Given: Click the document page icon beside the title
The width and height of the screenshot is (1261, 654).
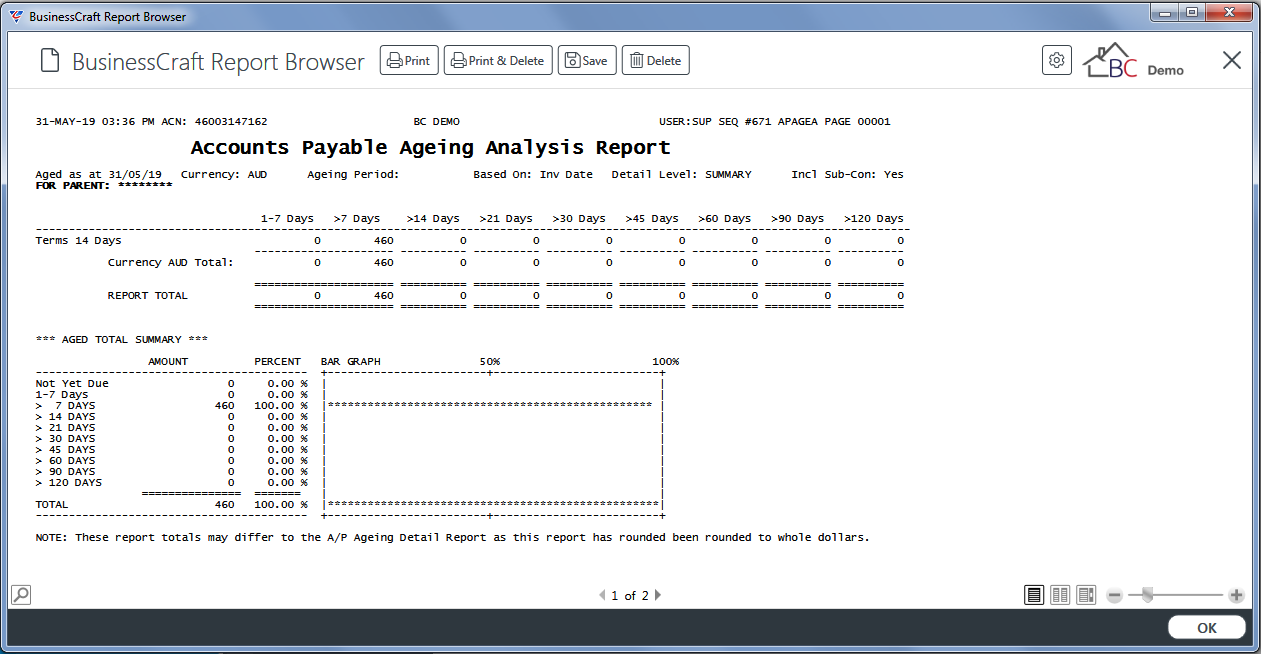Looking at the screenshot, I should pos(49,61).
